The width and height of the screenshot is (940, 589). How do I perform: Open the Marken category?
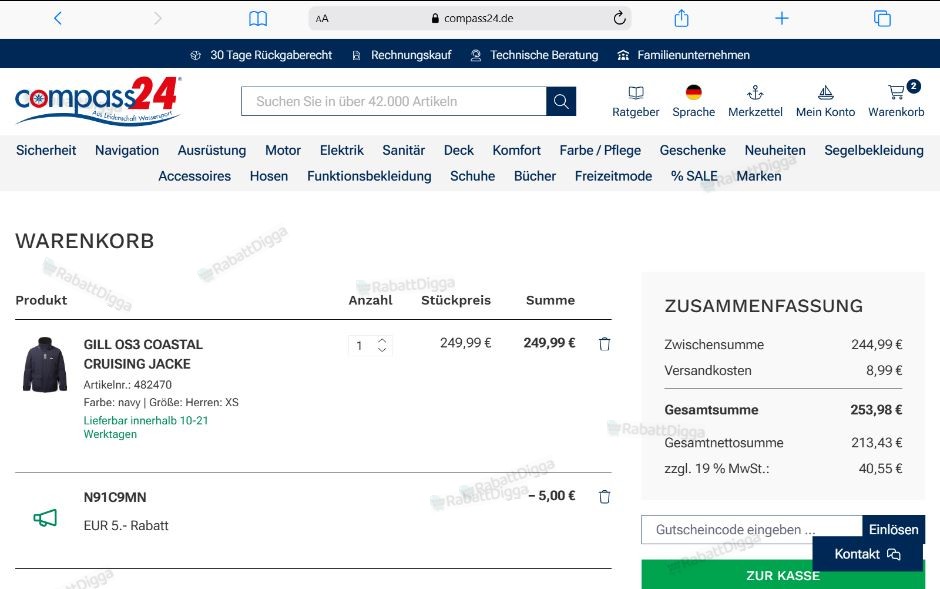coord(759,176)
